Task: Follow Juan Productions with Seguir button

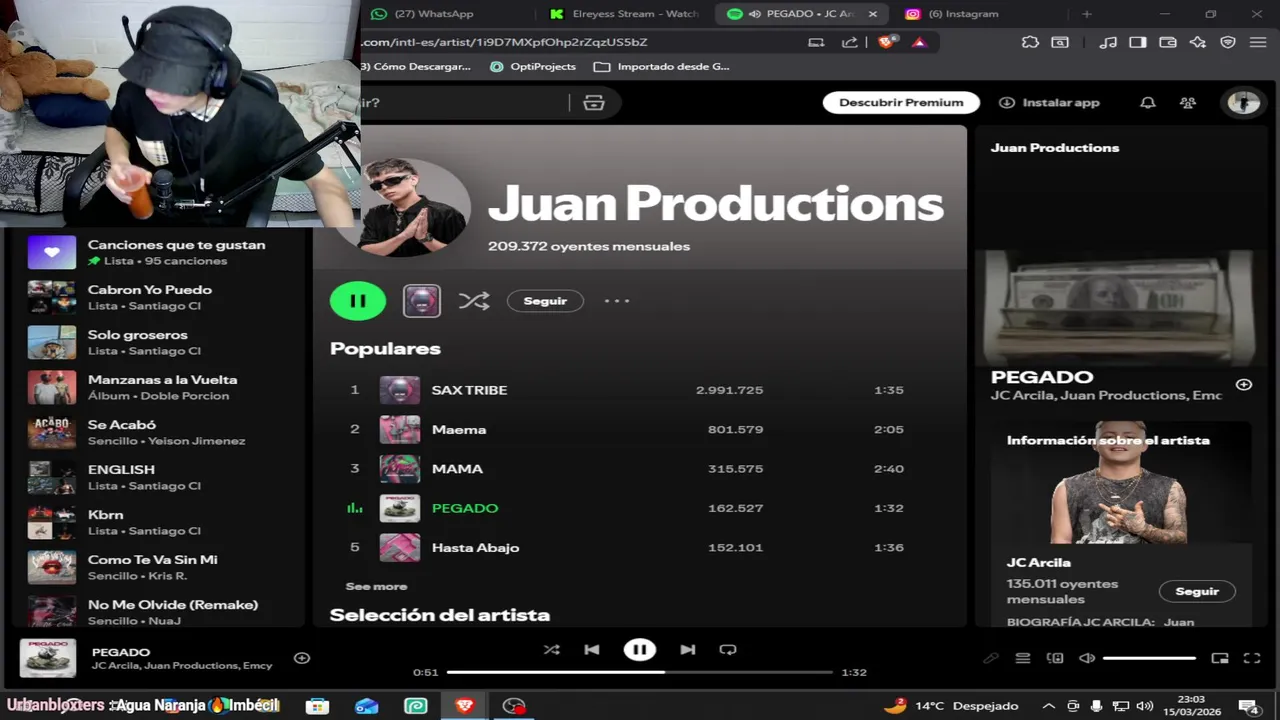Action: [545, 300]
